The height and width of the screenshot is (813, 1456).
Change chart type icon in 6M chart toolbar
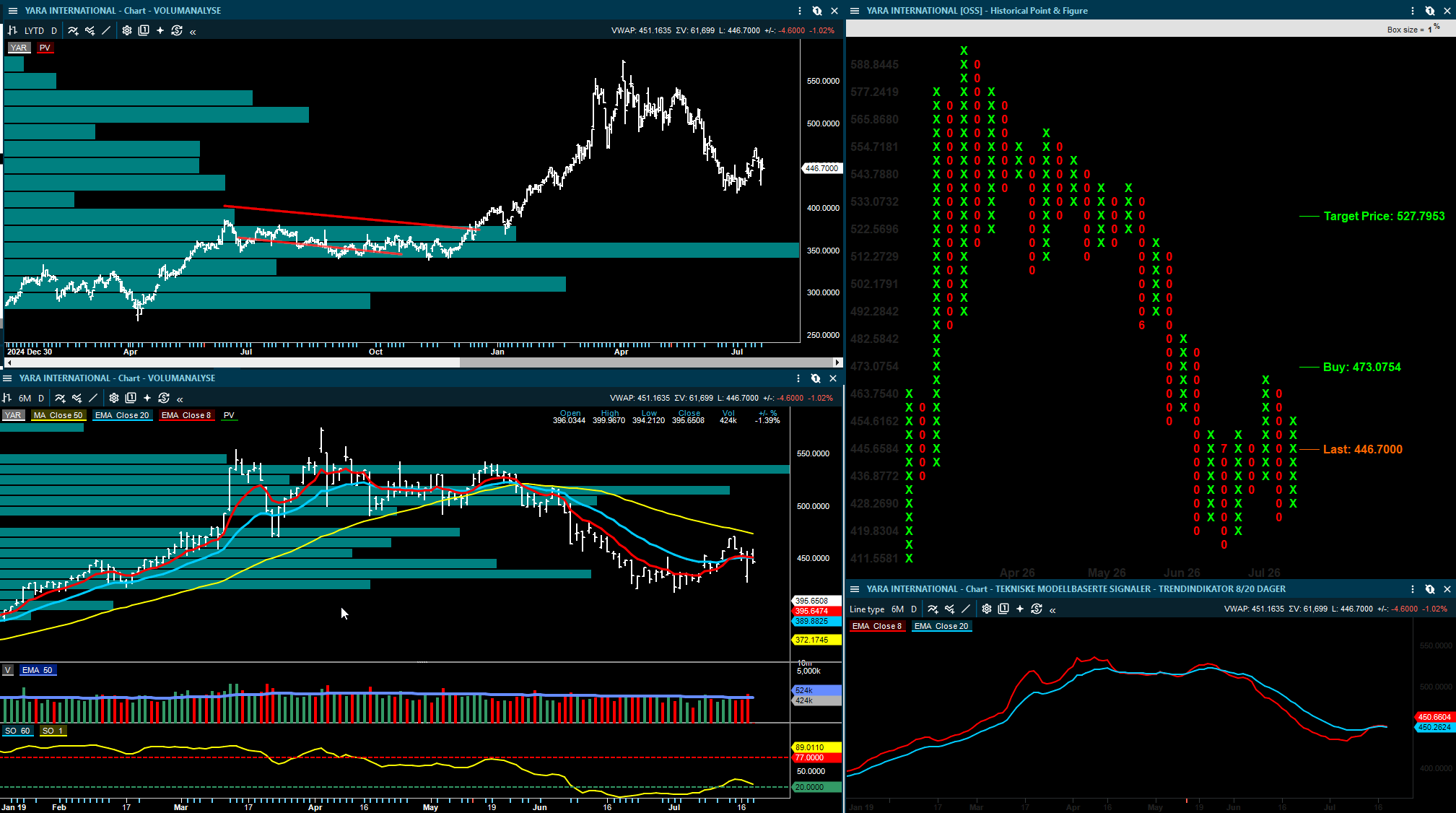[6, 398]
